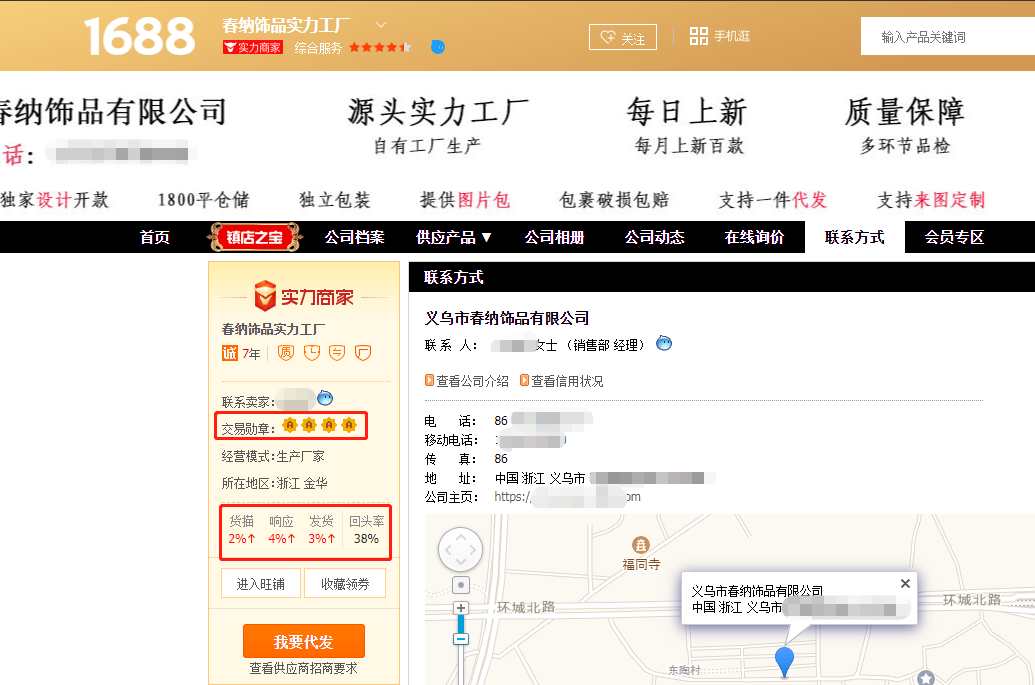1035x685 pixels.
Task: Click the 发货 3% rating
Action: pyautogui.click(x=322, y=530)
